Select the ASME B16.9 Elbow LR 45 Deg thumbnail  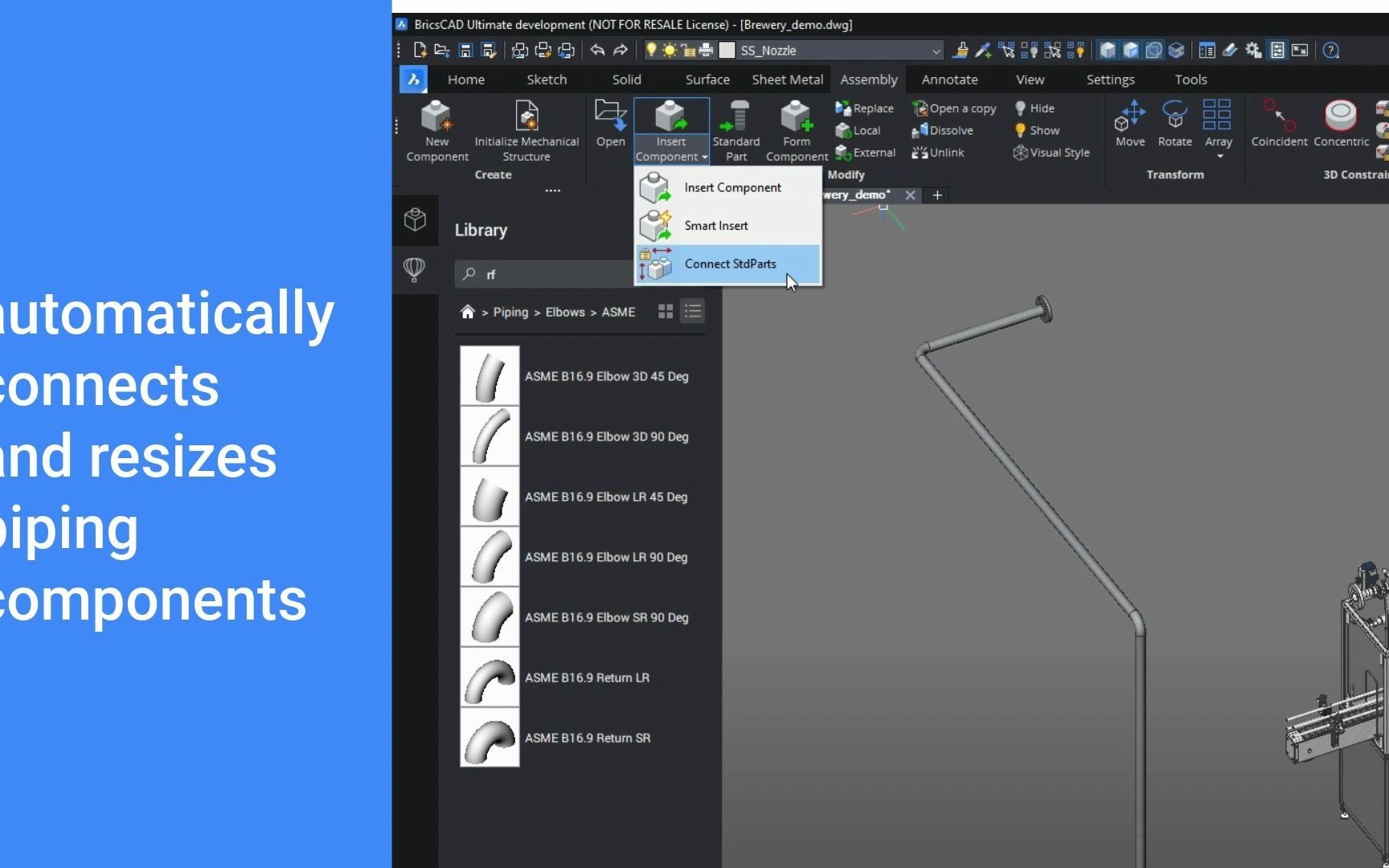pyautogui.click(x=490, y=497)
